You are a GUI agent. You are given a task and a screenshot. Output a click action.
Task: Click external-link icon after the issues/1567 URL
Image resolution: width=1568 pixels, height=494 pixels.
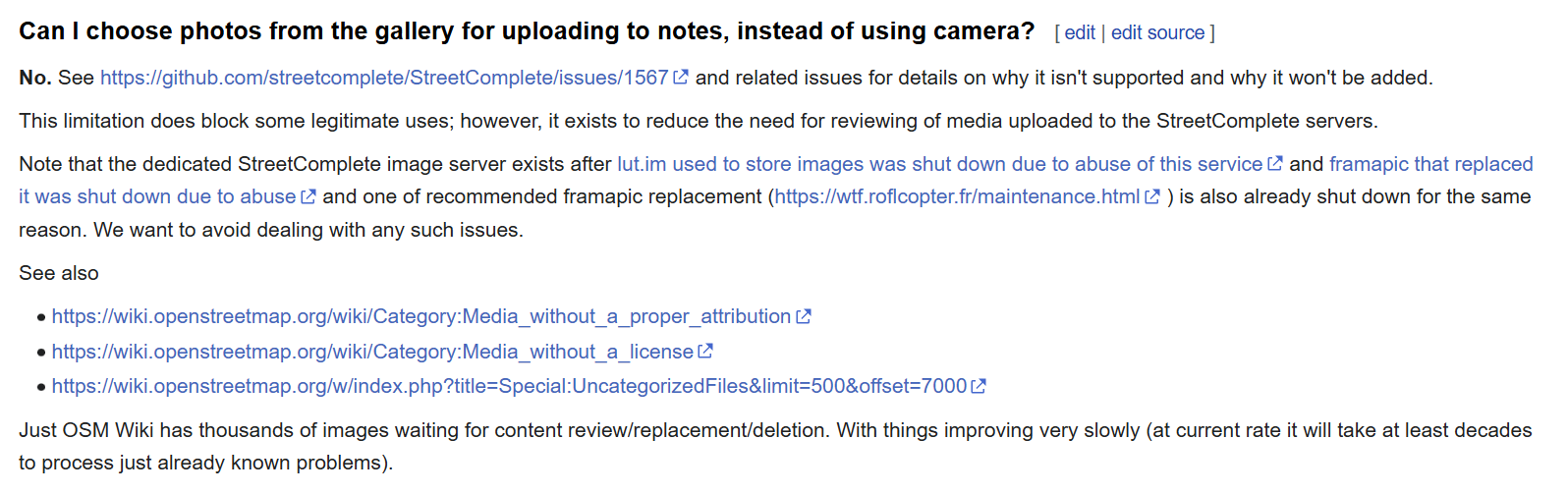[x=681, y=78]
